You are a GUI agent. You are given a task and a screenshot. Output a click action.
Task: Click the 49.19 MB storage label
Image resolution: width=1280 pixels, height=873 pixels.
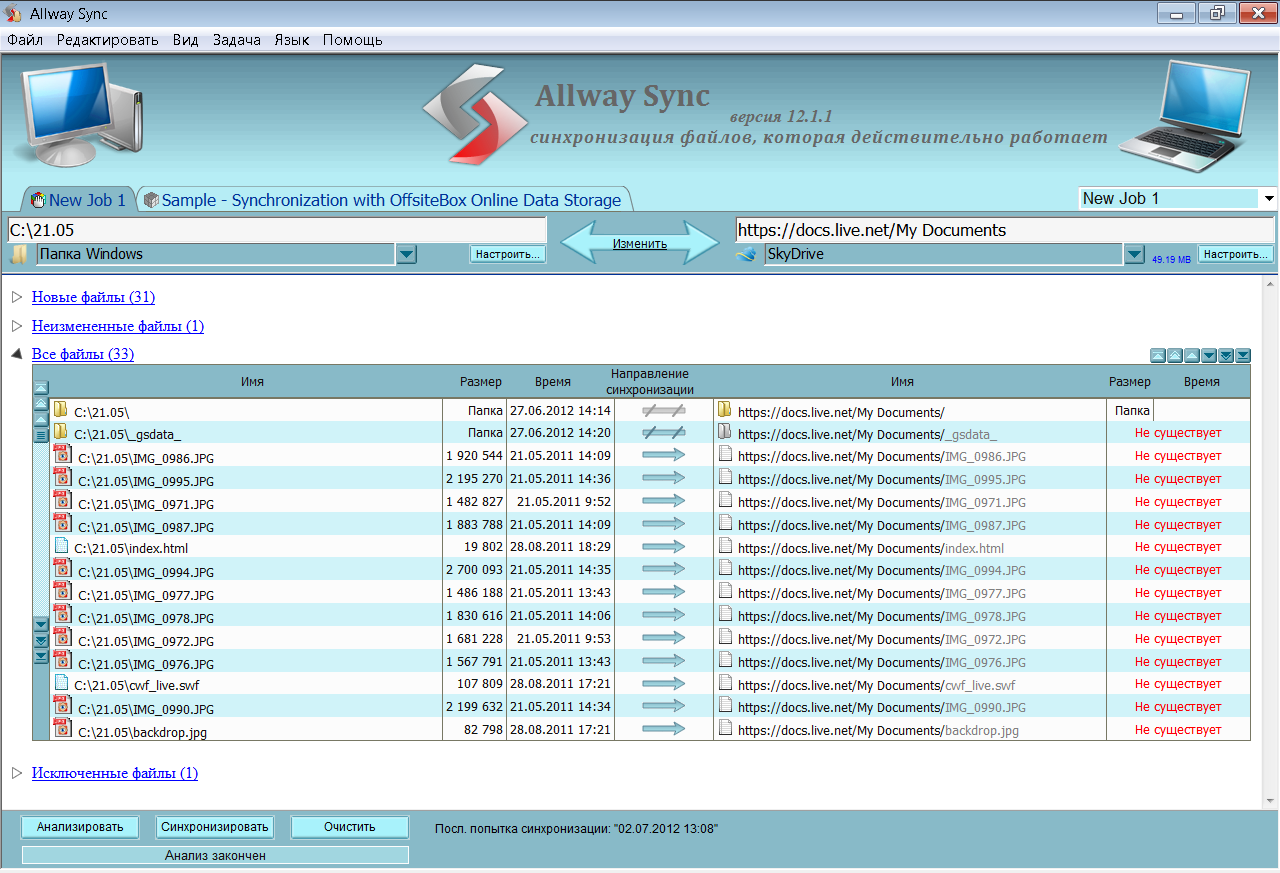click(1171, 259)
